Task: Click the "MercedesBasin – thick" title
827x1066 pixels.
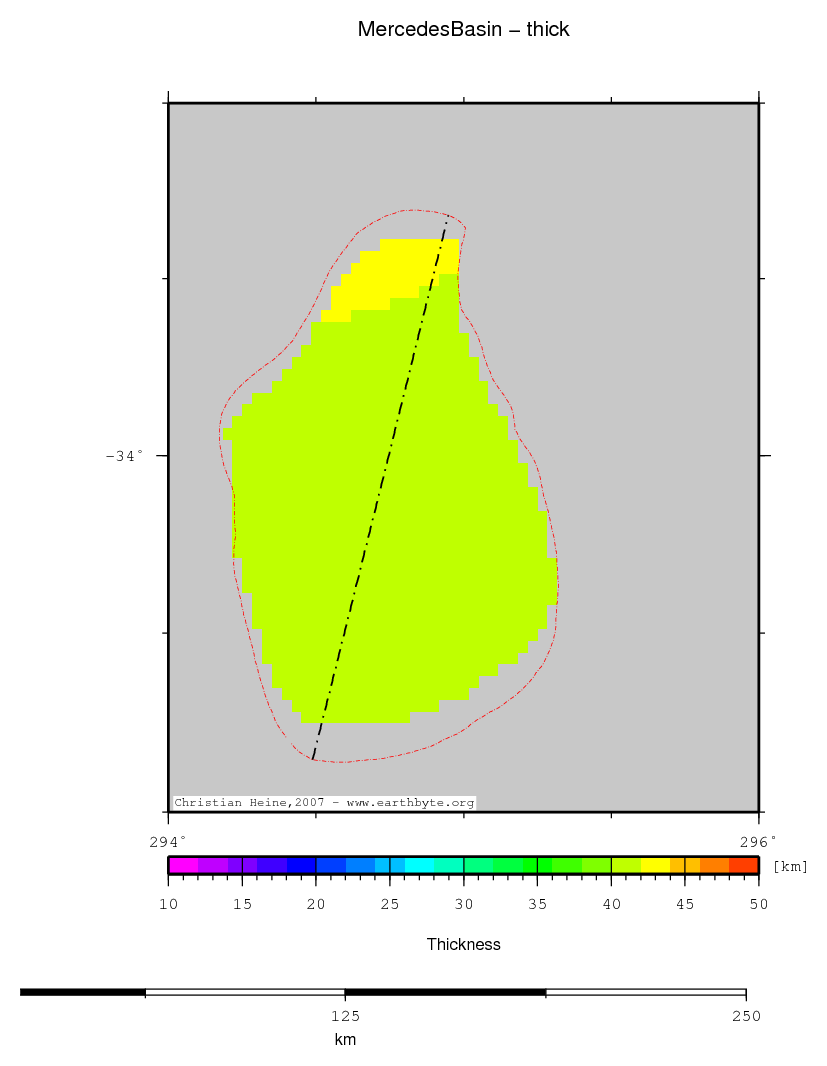Action: 463,30
